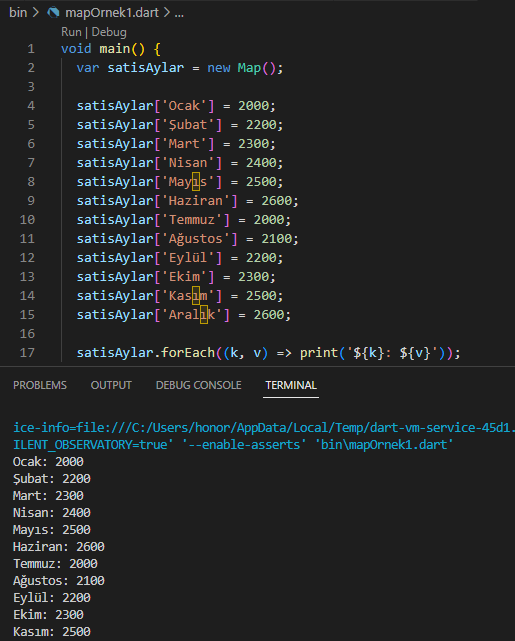Click line number 1 in the gutter
This screenshot has width=515, height=641.
pyautogui.click(x=31, y=49)
